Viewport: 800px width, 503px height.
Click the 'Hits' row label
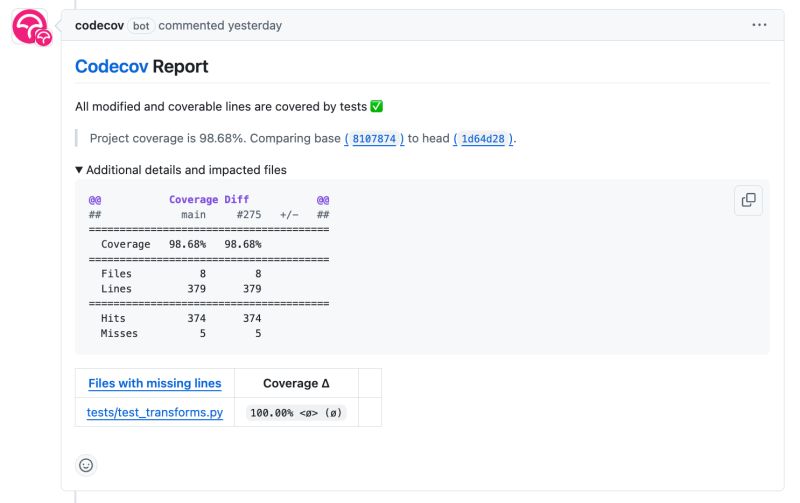tap(113, 318)
